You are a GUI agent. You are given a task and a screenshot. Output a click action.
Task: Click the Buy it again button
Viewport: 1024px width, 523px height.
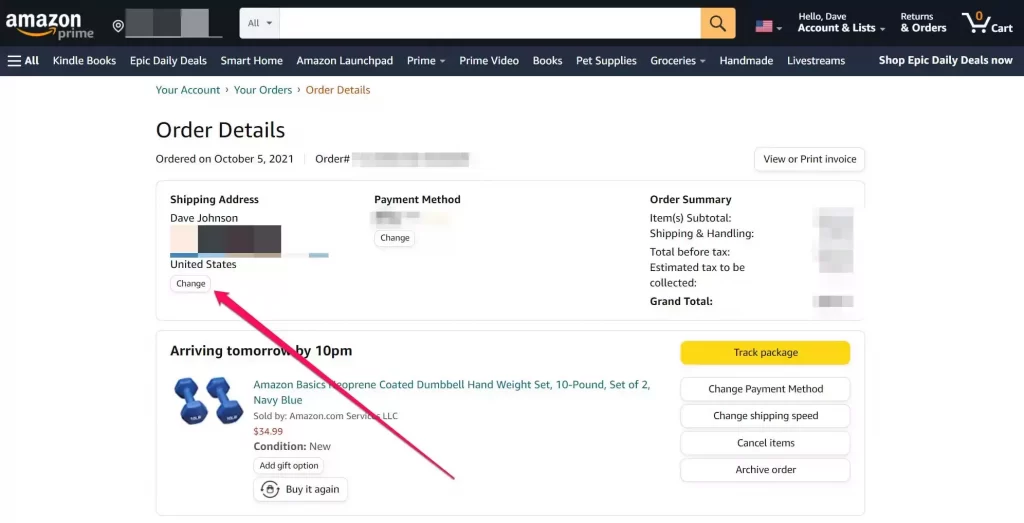pos(300,489)
